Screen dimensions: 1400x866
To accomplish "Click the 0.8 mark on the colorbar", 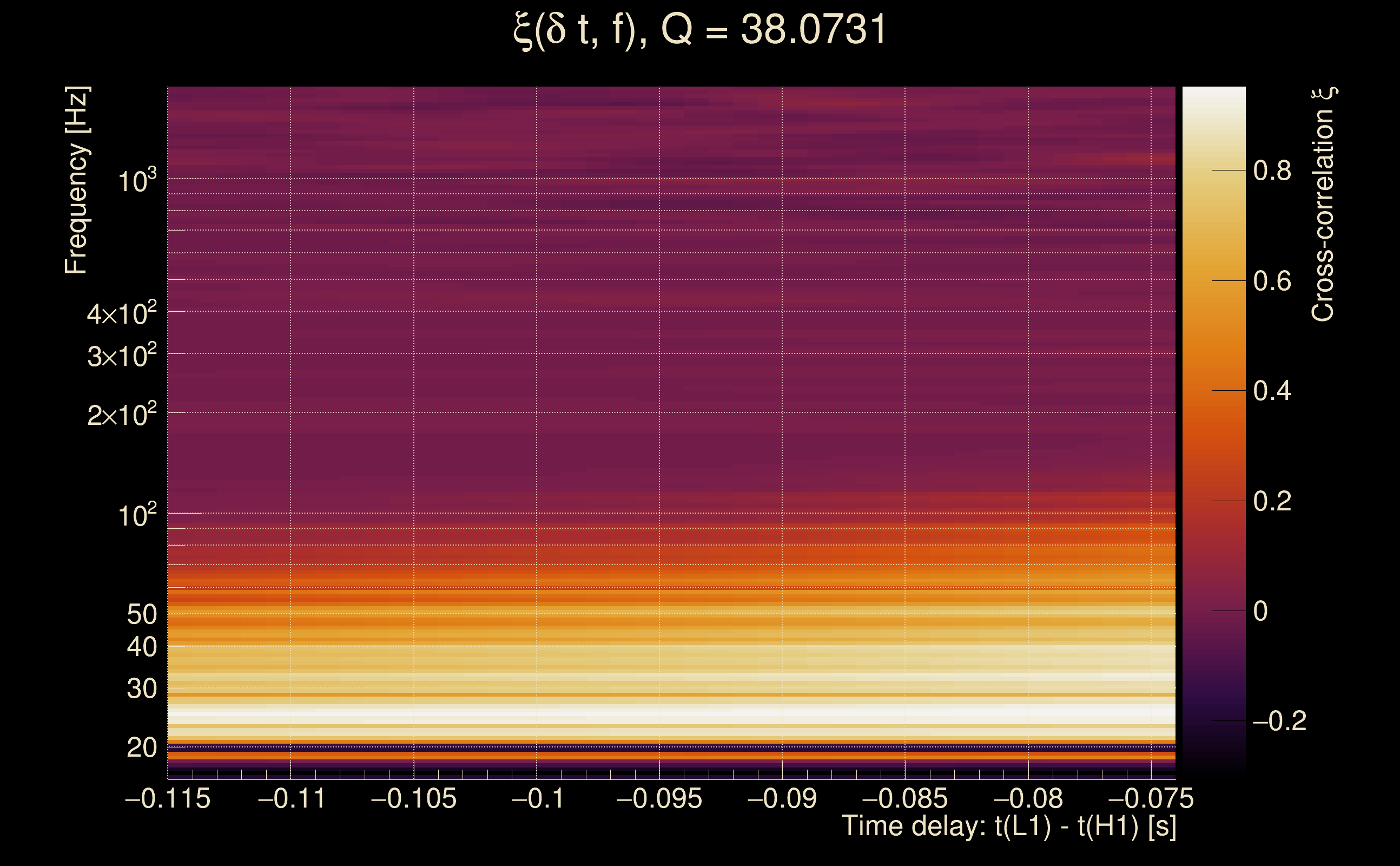I will [x=1272, y=170].
